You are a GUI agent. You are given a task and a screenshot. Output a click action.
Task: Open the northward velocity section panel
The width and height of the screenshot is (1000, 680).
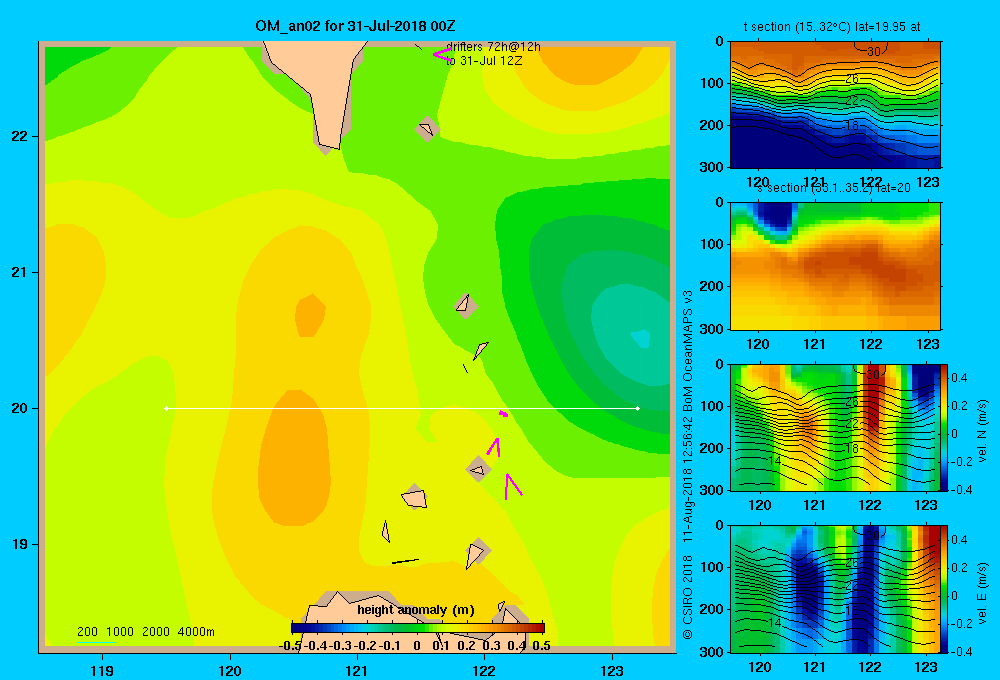click(835, 427)
